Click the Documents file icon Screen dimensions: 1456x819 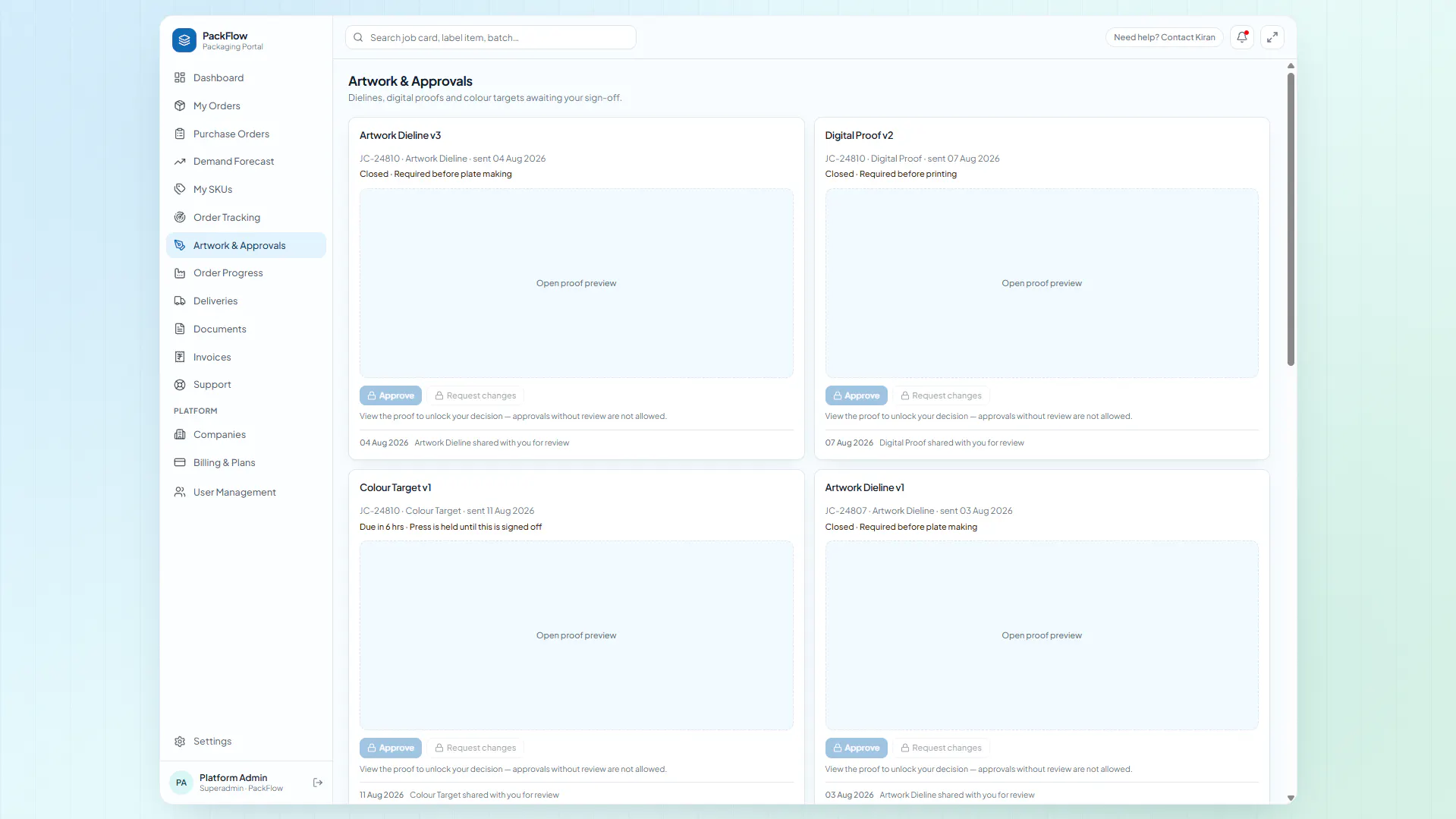pos(180,329)
